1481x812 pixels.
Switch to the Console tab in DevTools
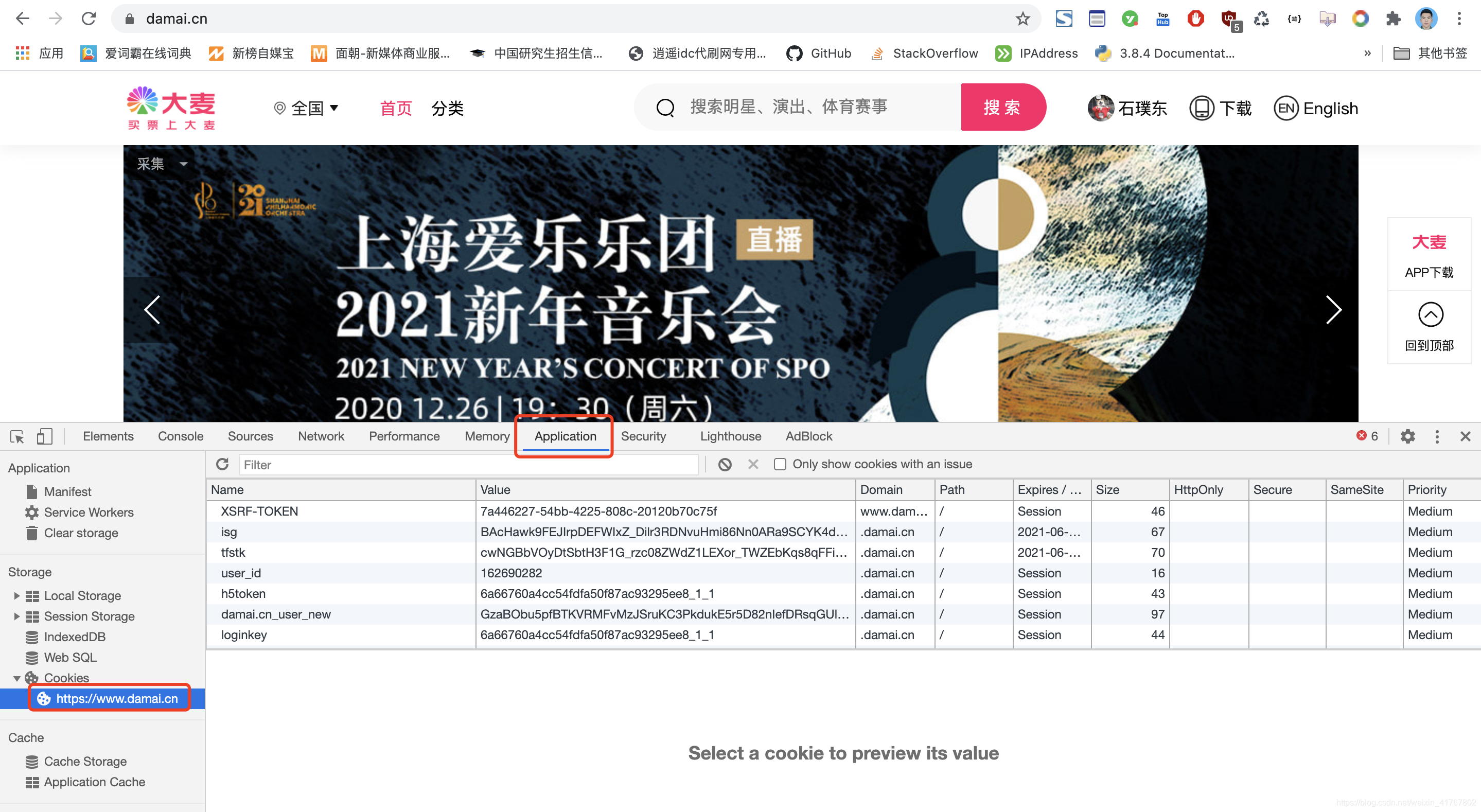coord(180,436)
